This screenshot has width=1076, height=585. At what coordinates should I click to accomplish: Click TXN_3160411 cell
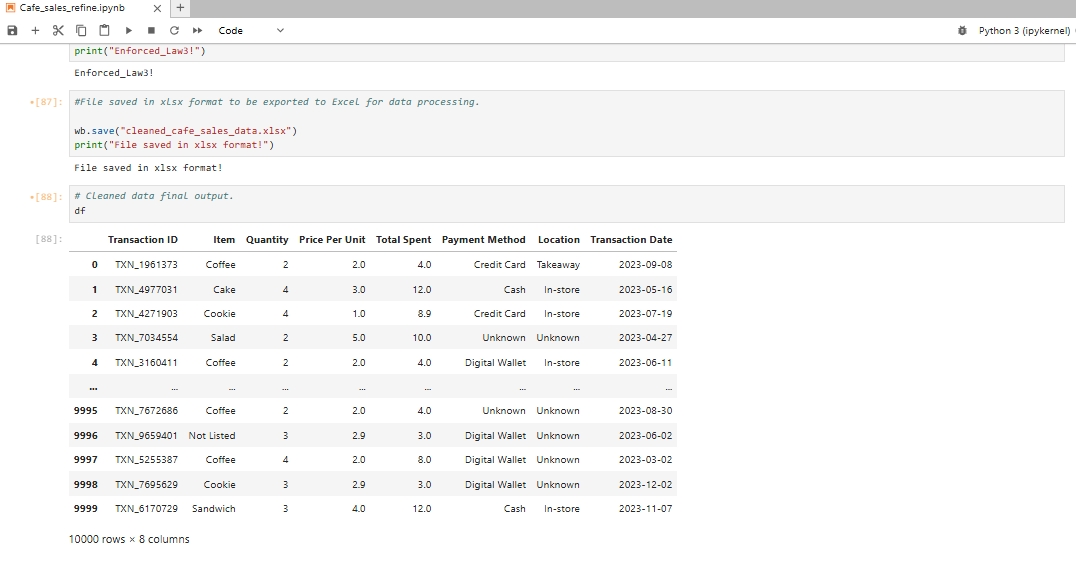pos(146,363)
